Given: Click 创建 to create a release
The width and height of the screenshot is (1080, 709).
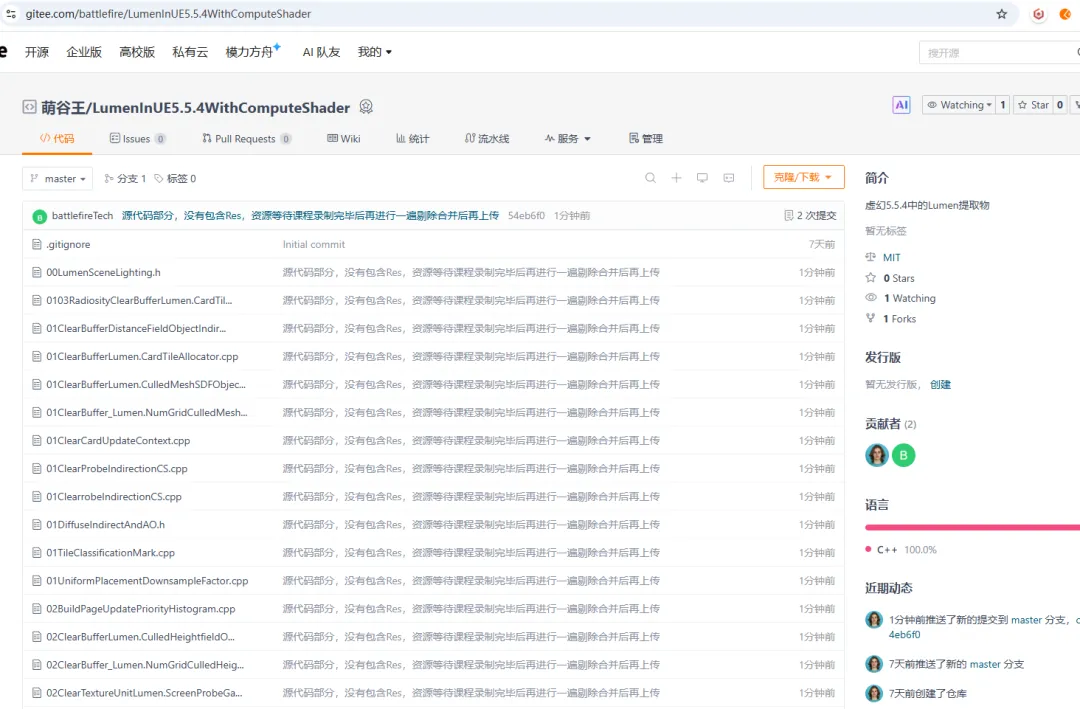Looking at the screenshot, I should pos(940,384).
